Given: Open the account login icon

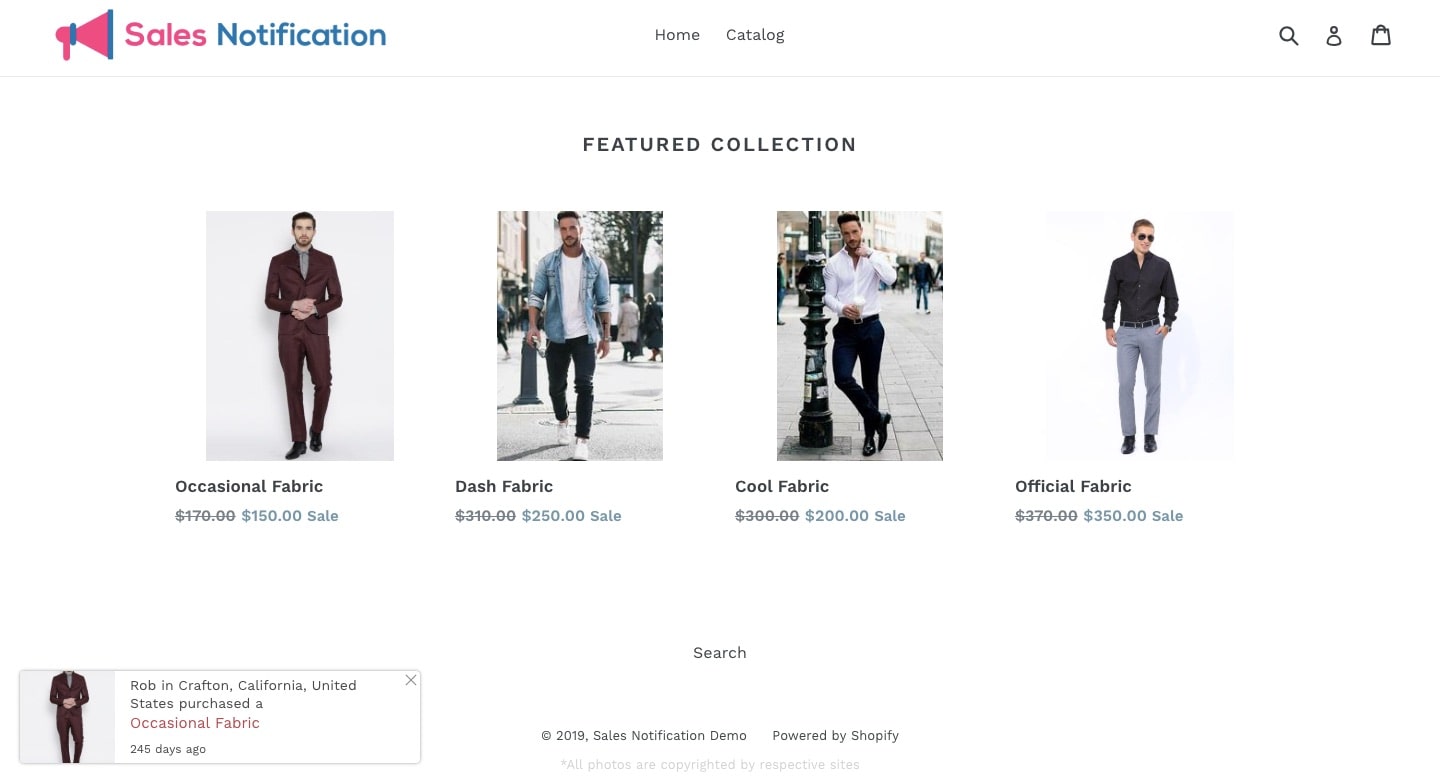Looking at the screenshot, I should point(1334,36).
